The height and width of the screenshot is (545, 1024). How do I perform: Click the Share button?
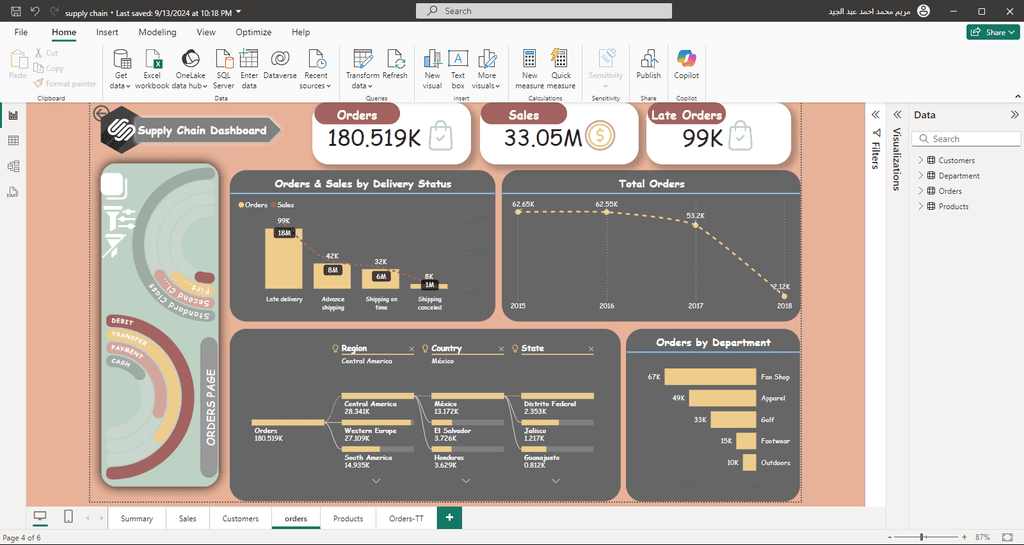[993, 32]
